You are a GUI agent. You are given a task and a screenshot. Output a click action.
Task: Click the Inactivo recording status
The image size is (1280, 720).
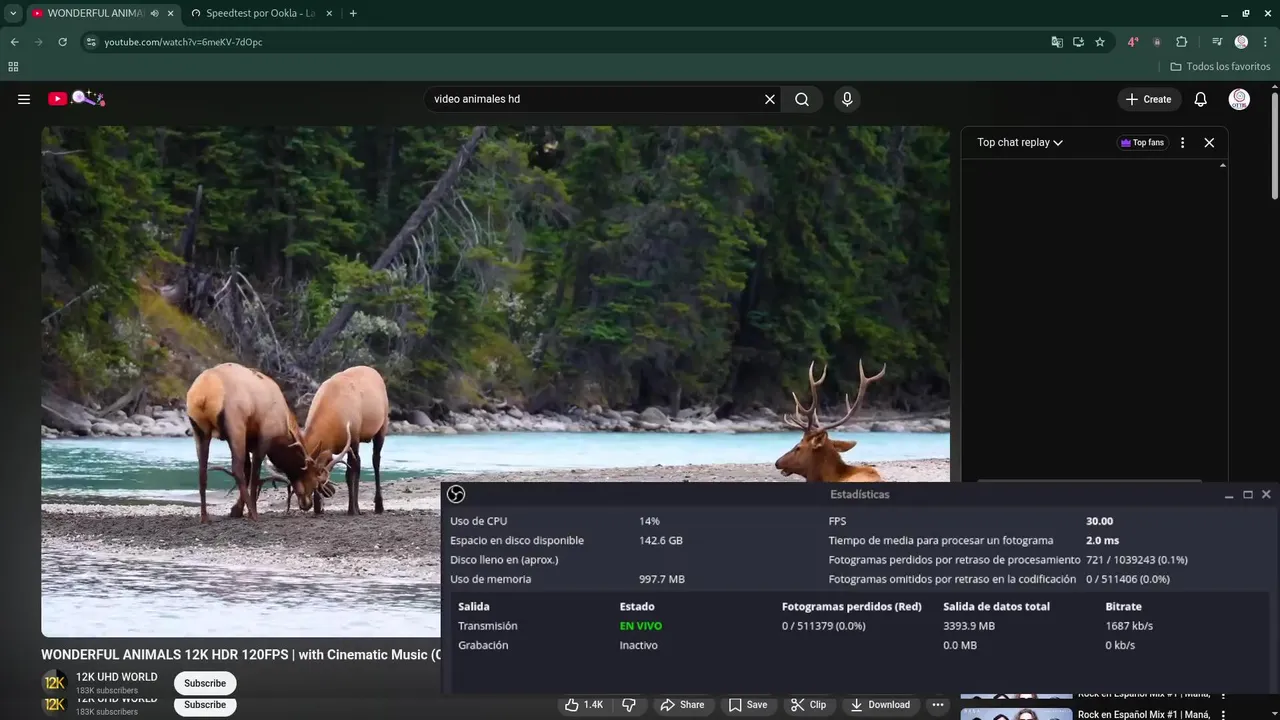[x=639, y=645]
